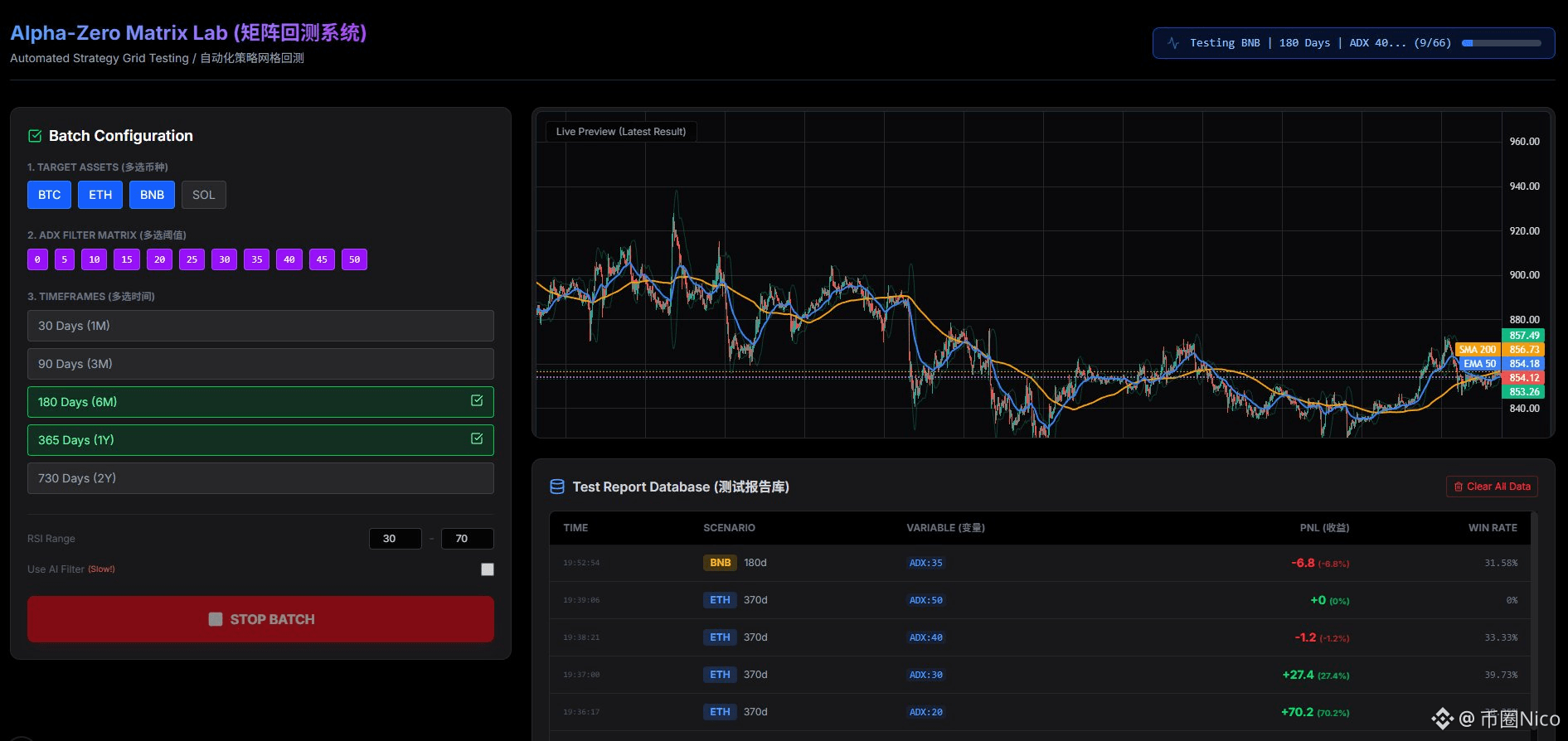
Task: Click the trash icon in Clear All Data
Action: pyautogui.click(x=1459, y=487)
